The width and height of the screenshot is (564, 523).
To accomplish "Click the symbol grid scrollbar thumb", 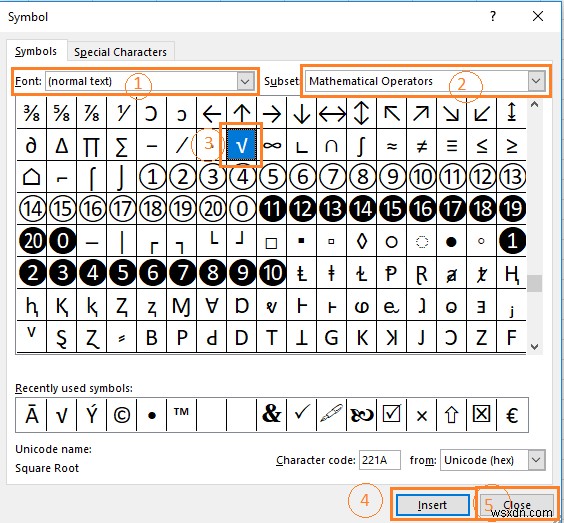I will click(x=535, y=283).
